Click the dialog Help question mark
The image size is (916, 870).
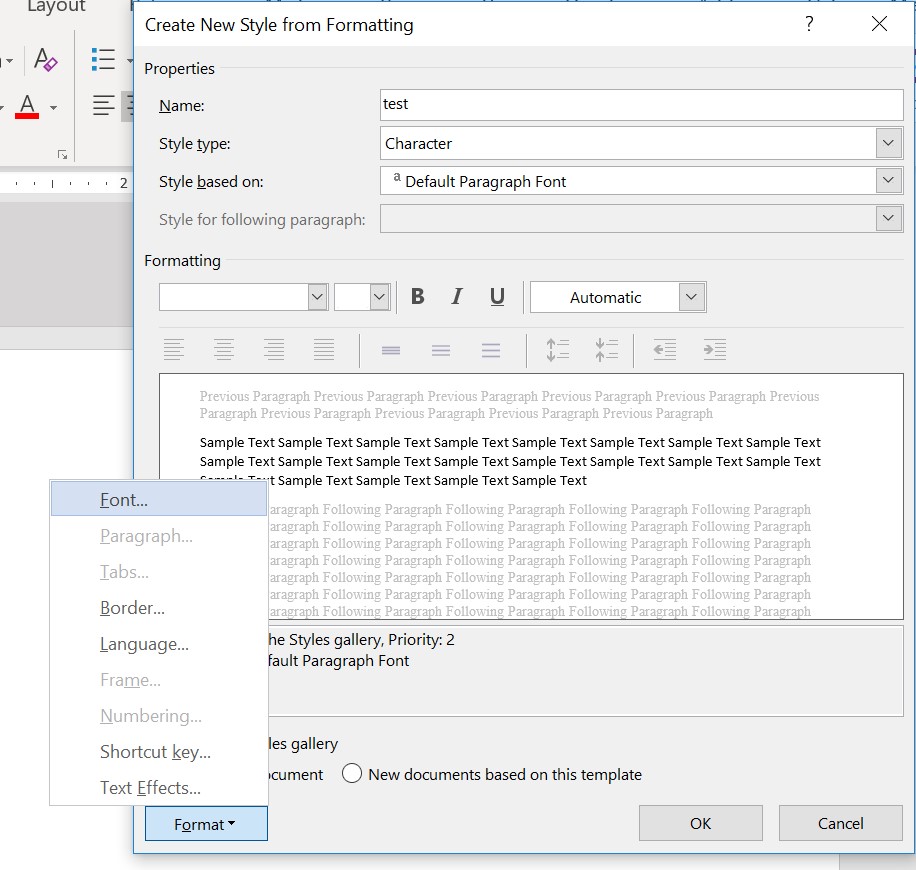tap(809, 24)
